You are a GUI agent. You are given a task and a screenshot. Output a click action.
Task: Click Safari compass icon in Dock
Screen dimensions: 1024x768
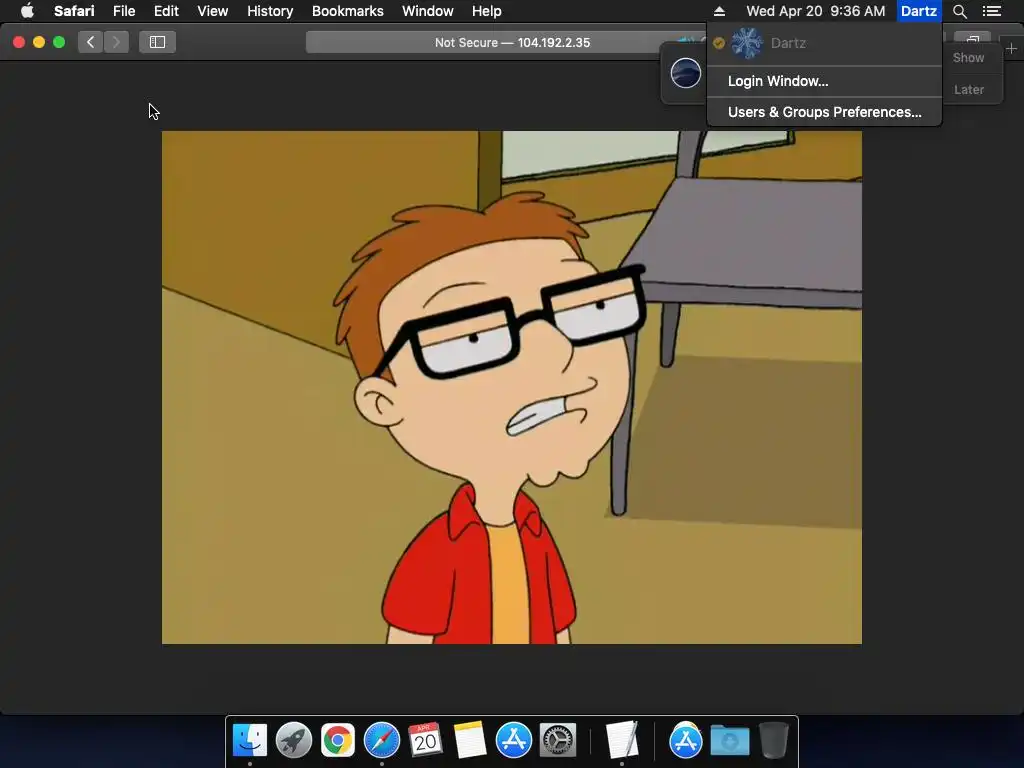point(381,740)
